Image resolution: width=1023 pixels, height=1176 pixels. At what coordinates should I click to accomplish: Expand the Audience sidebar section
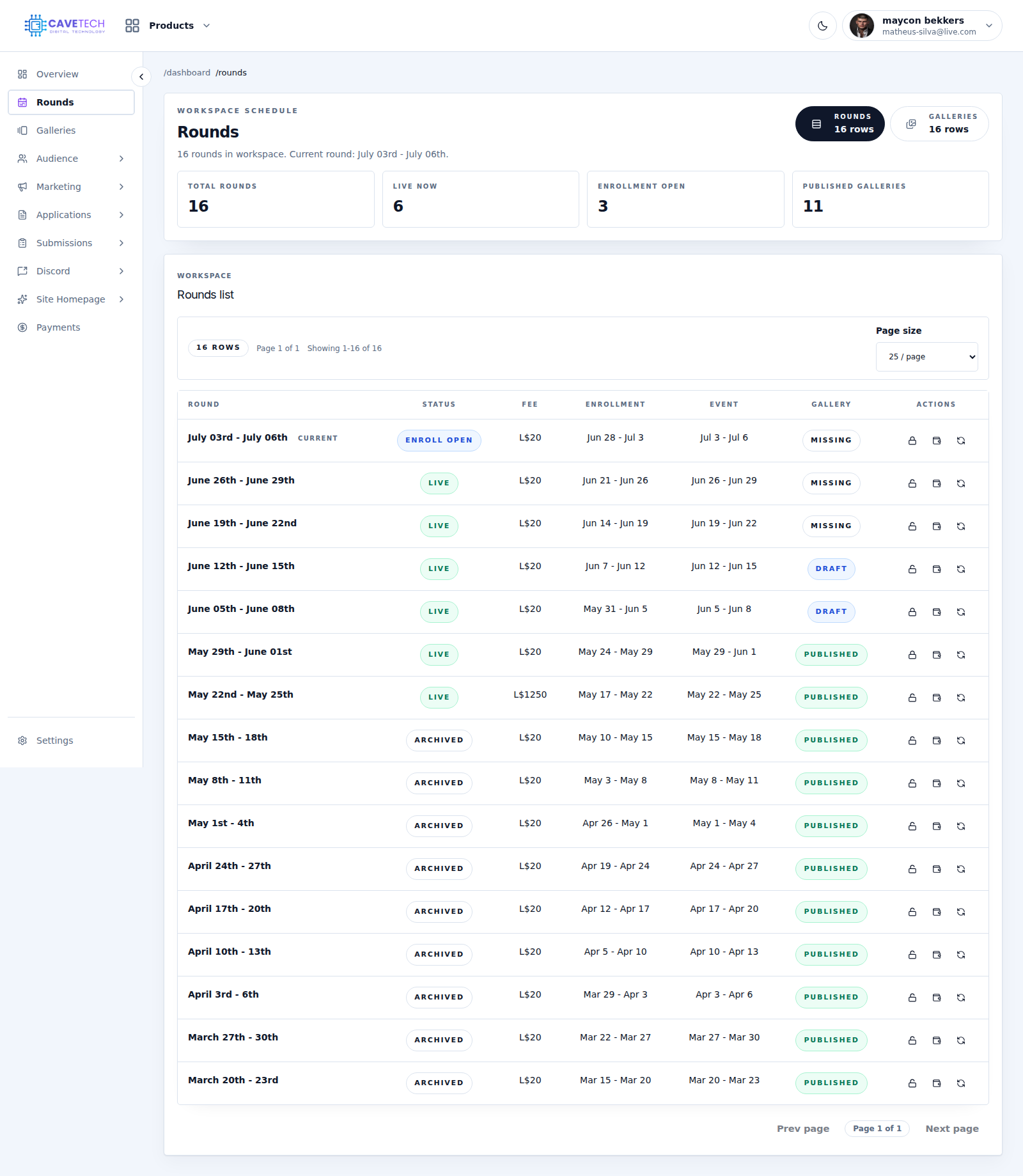coord(71,159)
